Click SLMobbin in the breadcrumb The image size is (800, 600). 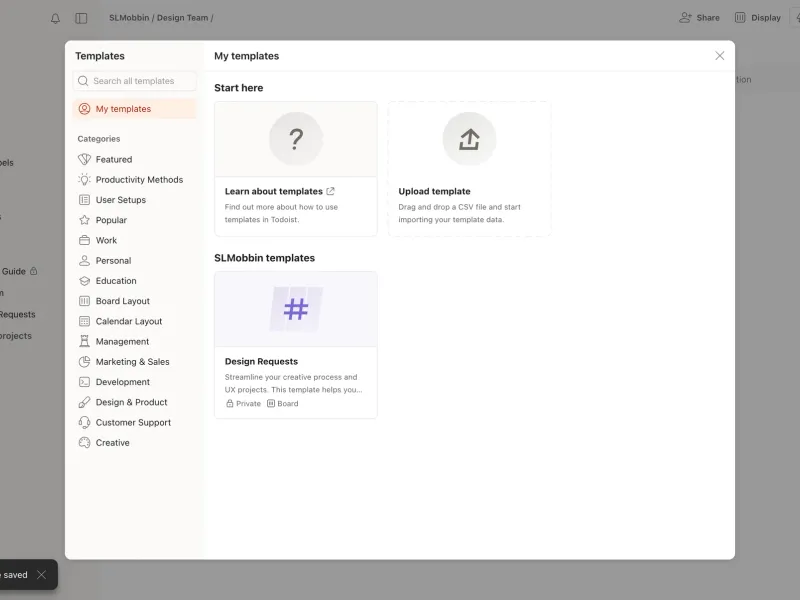129,18
